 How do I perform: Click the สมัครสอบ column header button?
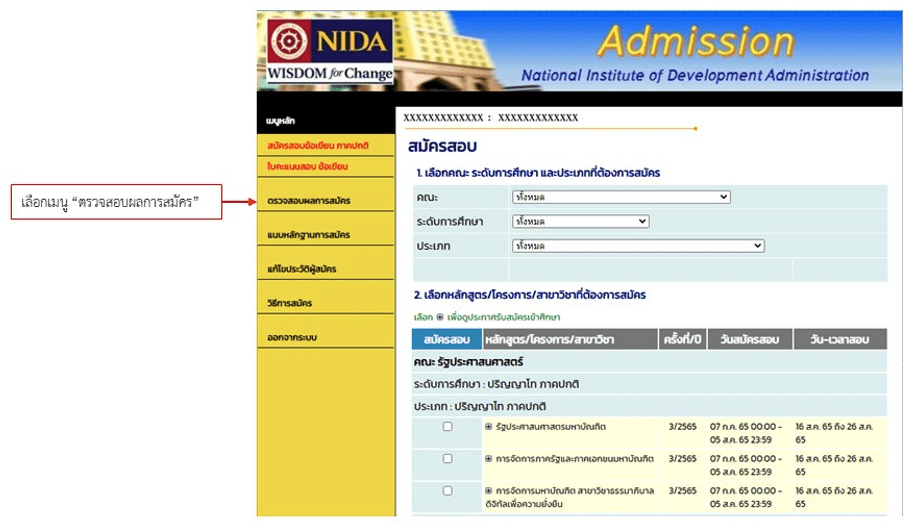(446, 340)
